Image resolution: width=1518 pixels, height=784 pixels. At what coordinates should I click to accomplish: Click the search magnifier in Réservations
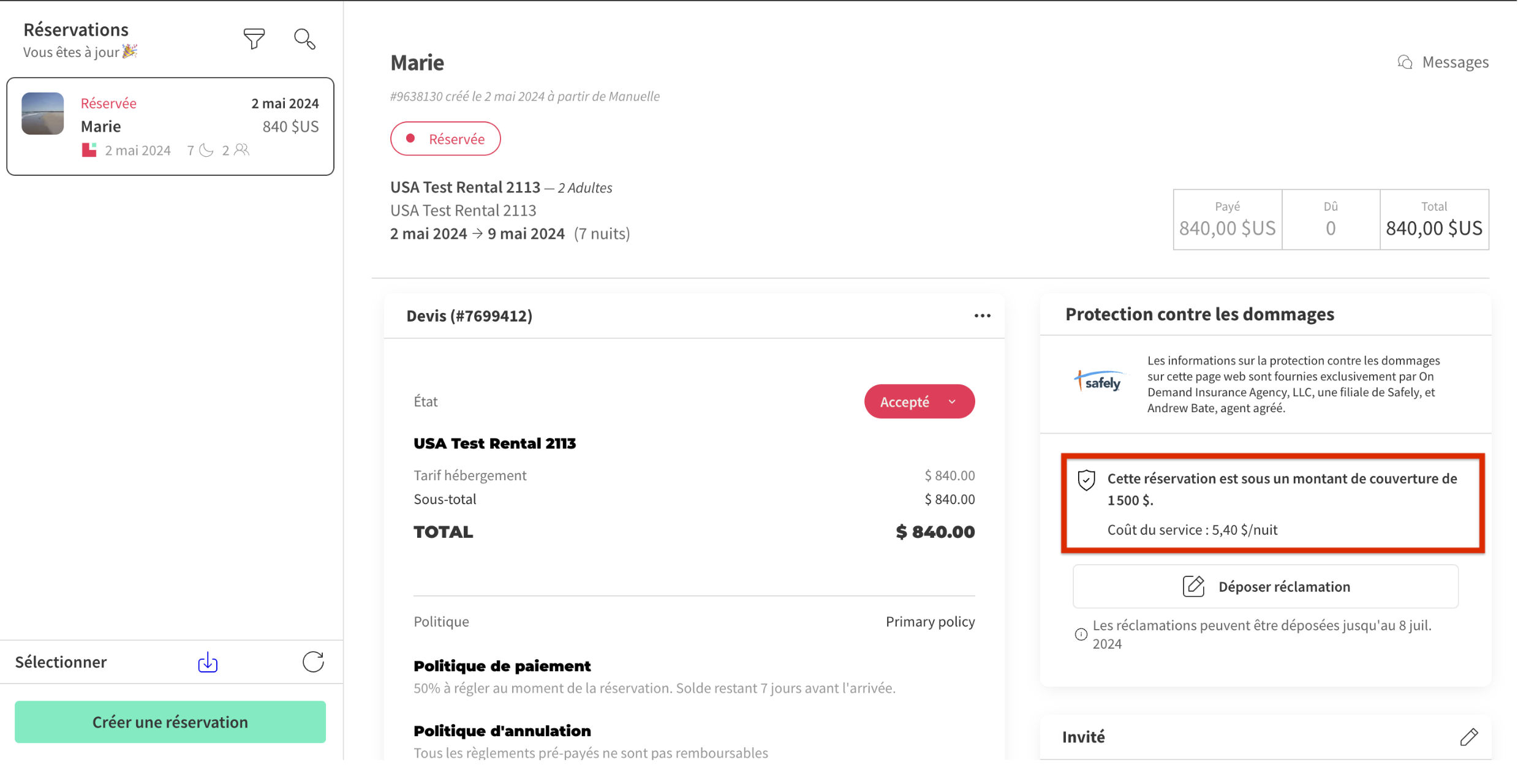click(x=304, y=39)
